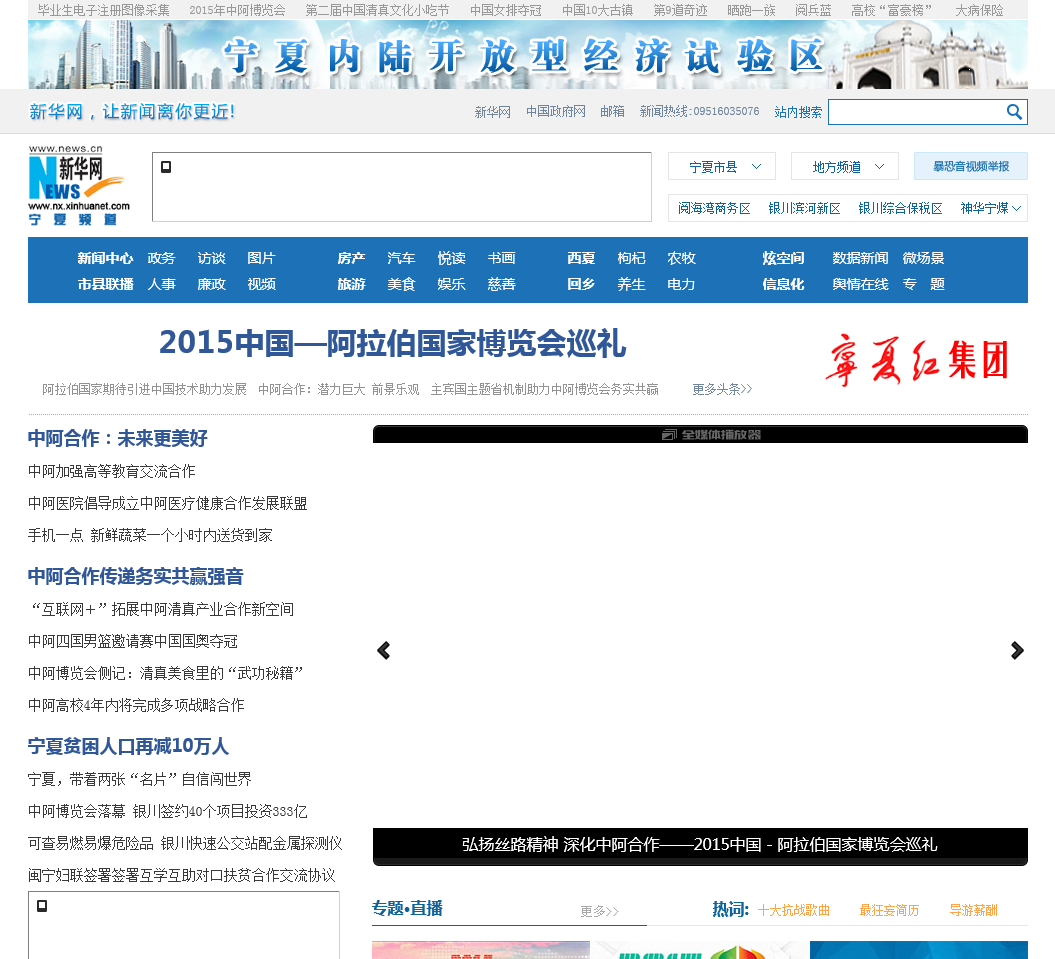Click the search magnifier icon
This screenshot has width=1055, height=959.
pyautogui.click(x=1014, y=112)
